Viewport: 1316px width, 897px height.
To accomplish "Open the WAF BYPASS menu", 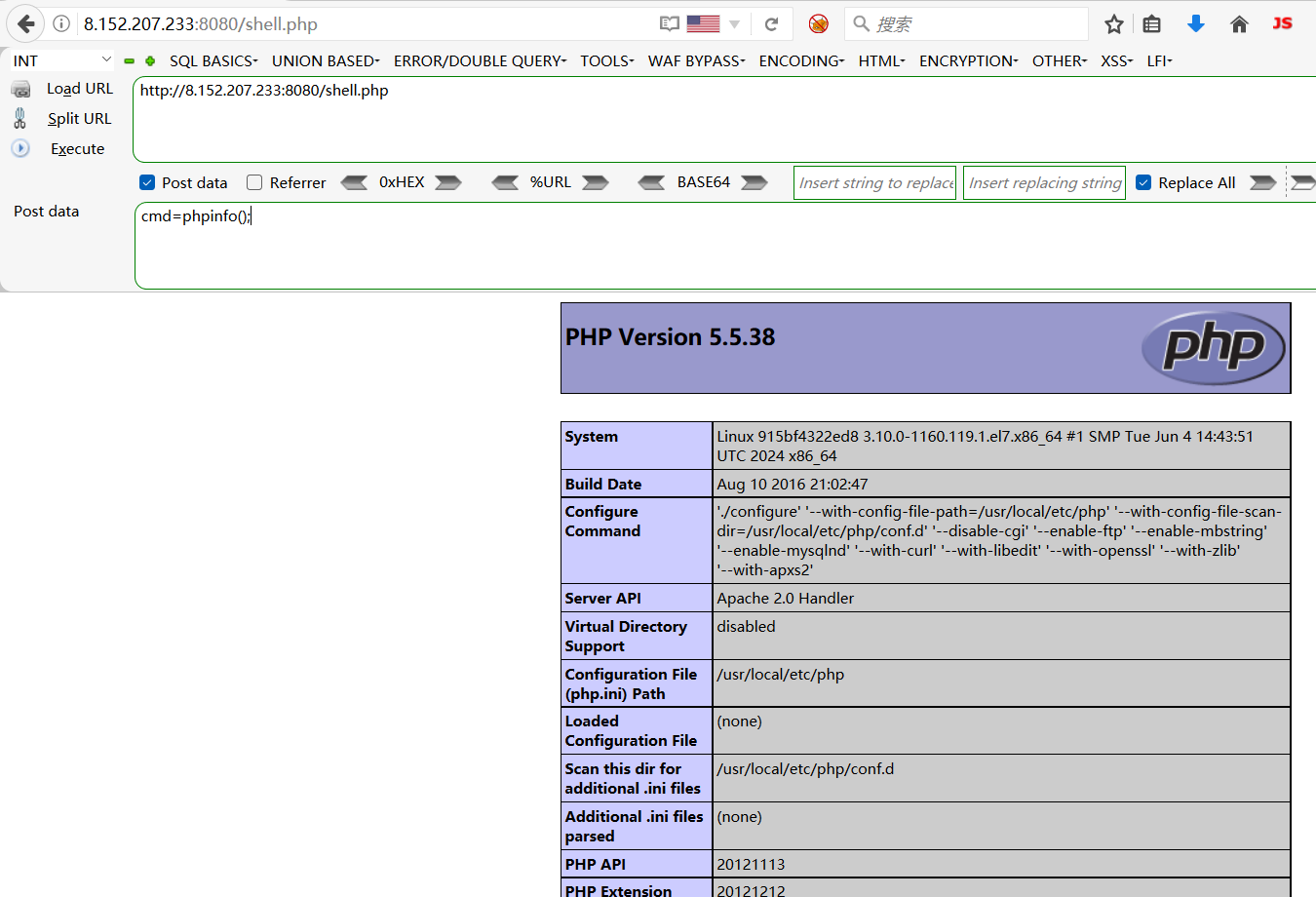I will click(x=696, y=60).
